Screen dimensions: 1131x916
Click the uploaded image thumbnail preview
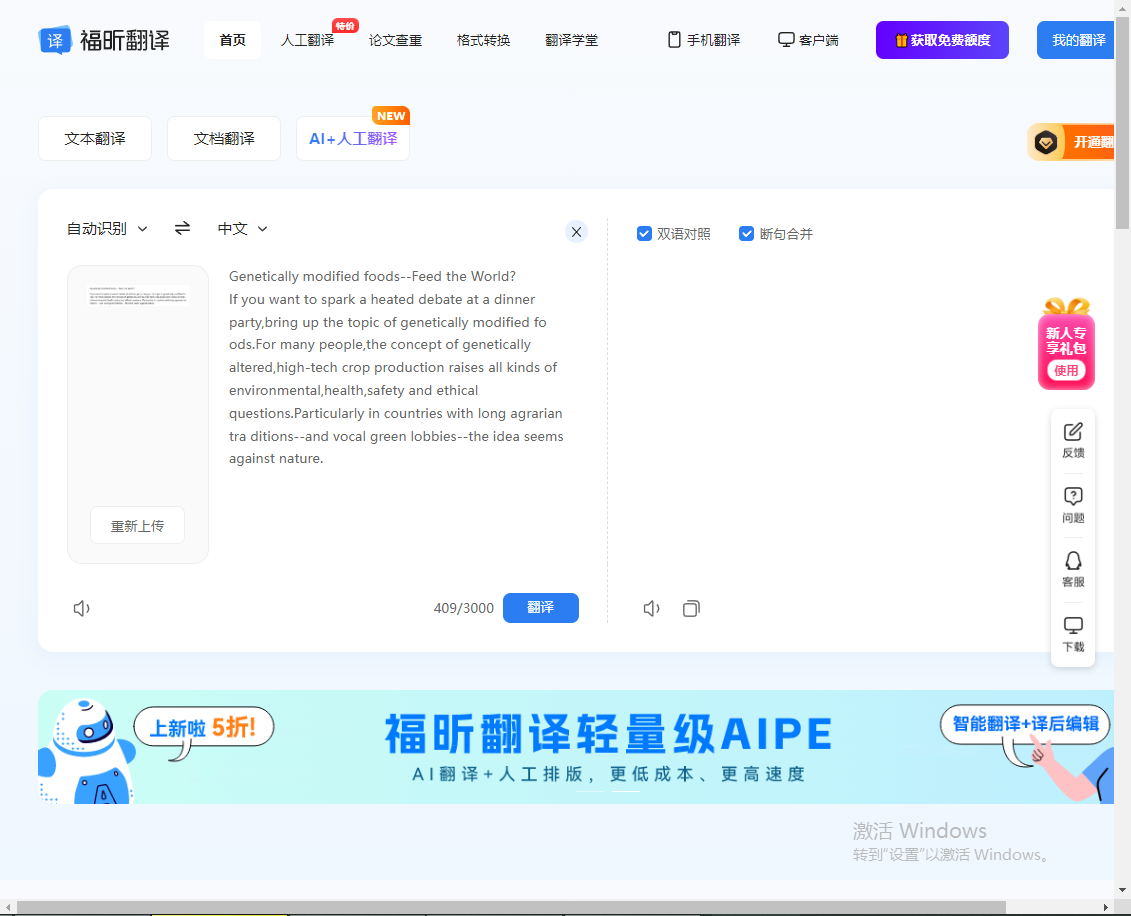tap(138, 296)
